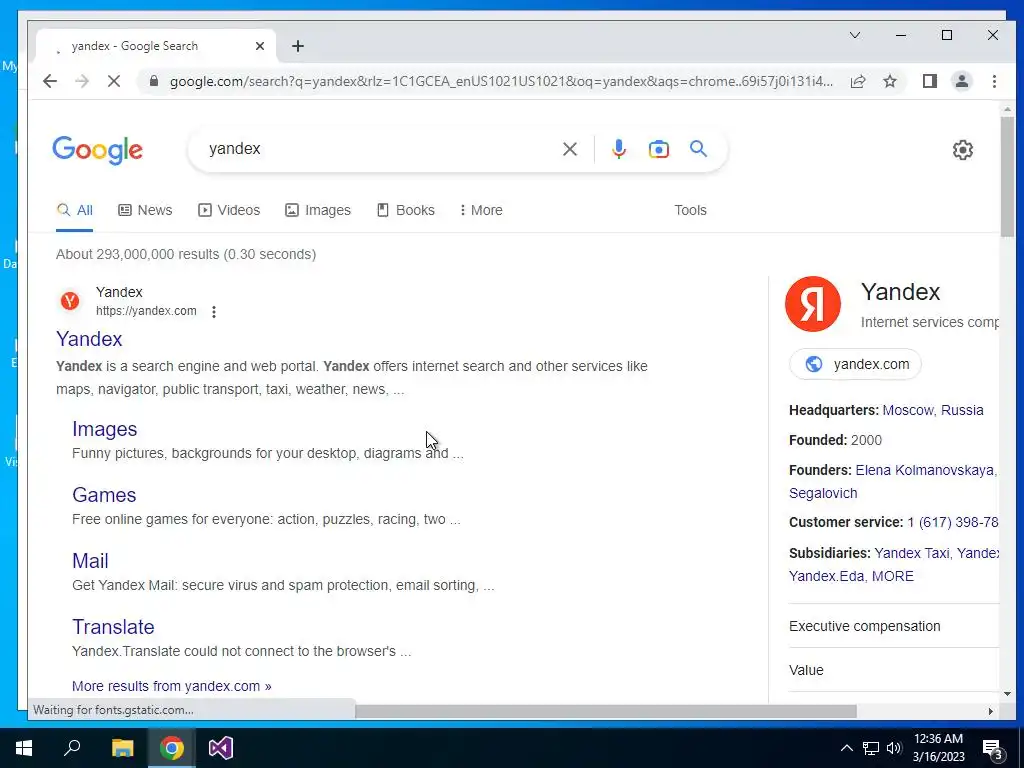The width and height of the screenshot is (1024, 768).
Task: Open the Mail sitelink
Action: 90,561
